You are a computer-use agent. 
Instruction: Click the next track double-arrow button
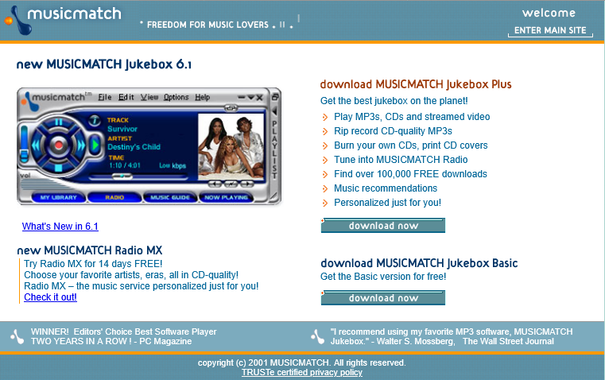pos(81,145)
